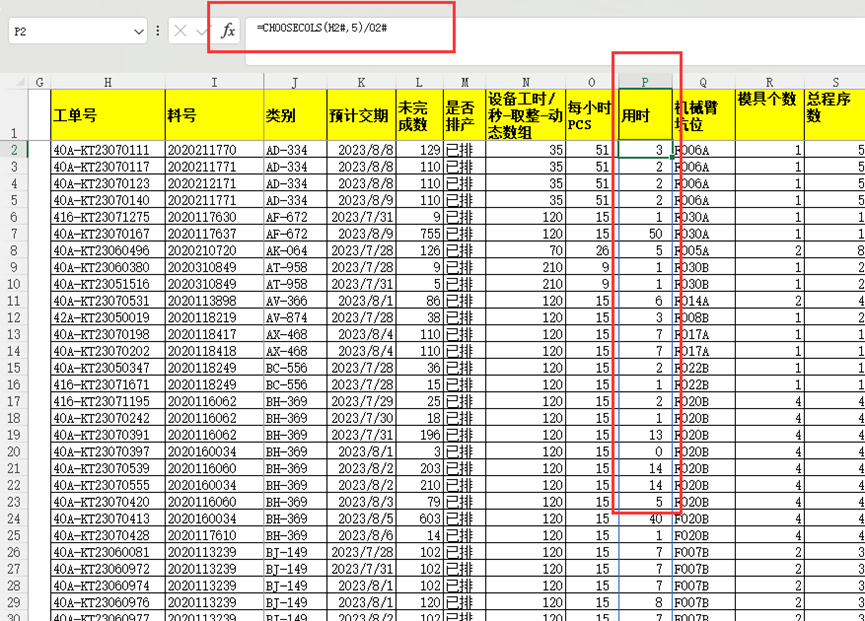The height and width of the screenshot is (621, 865).
Task: Select column K header
Action: tap(361, 82)
